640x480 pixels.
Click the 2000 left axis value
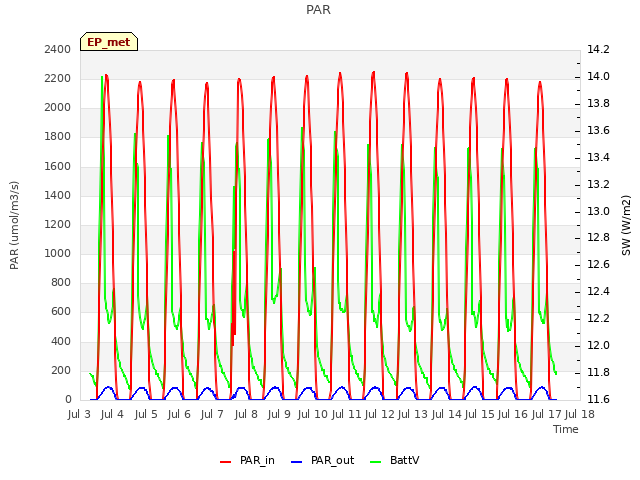[58, 108]
